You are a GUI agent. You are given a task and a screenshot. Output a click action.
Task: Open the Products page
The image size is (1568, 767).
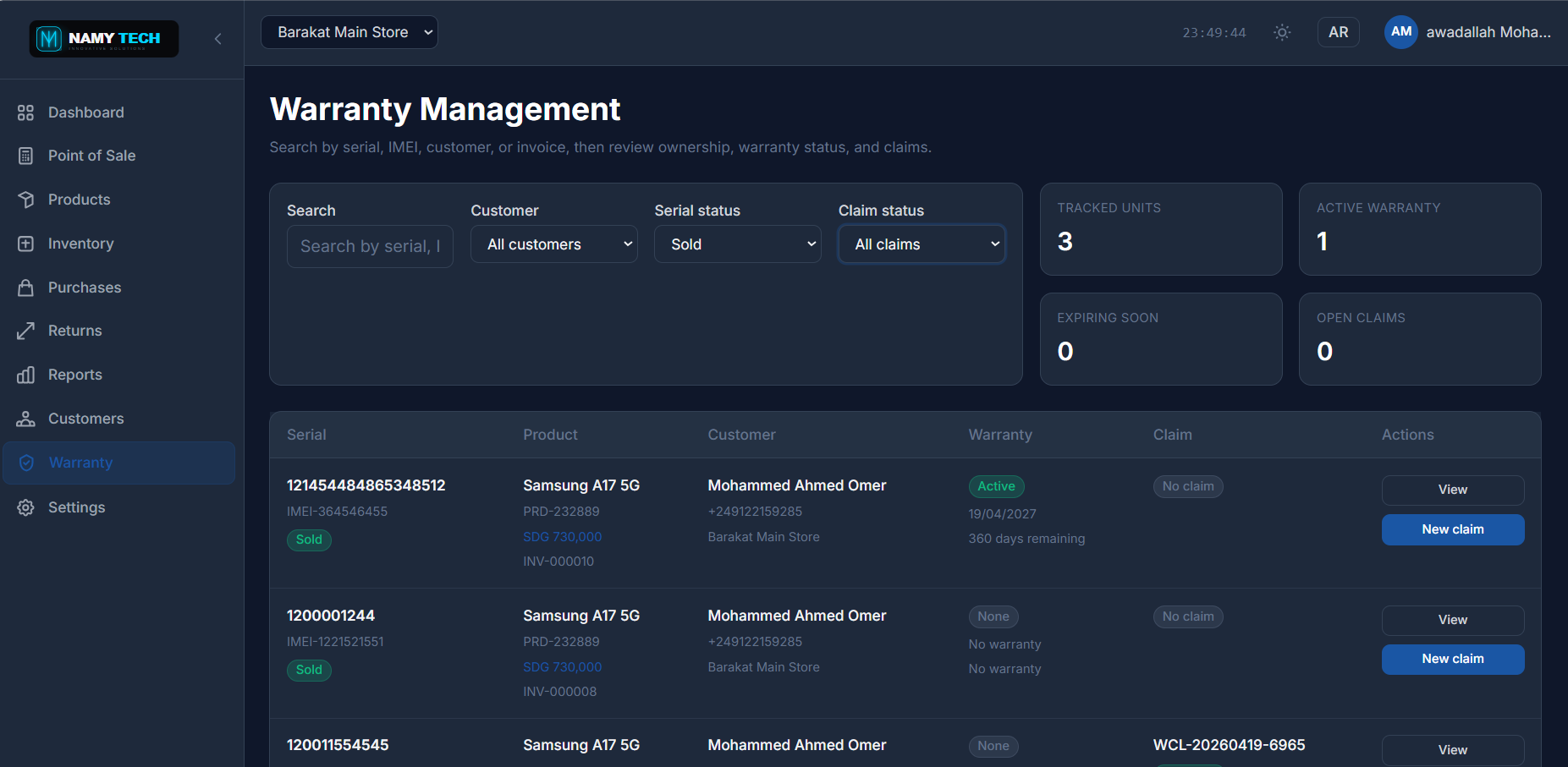[x=119, y=200]
